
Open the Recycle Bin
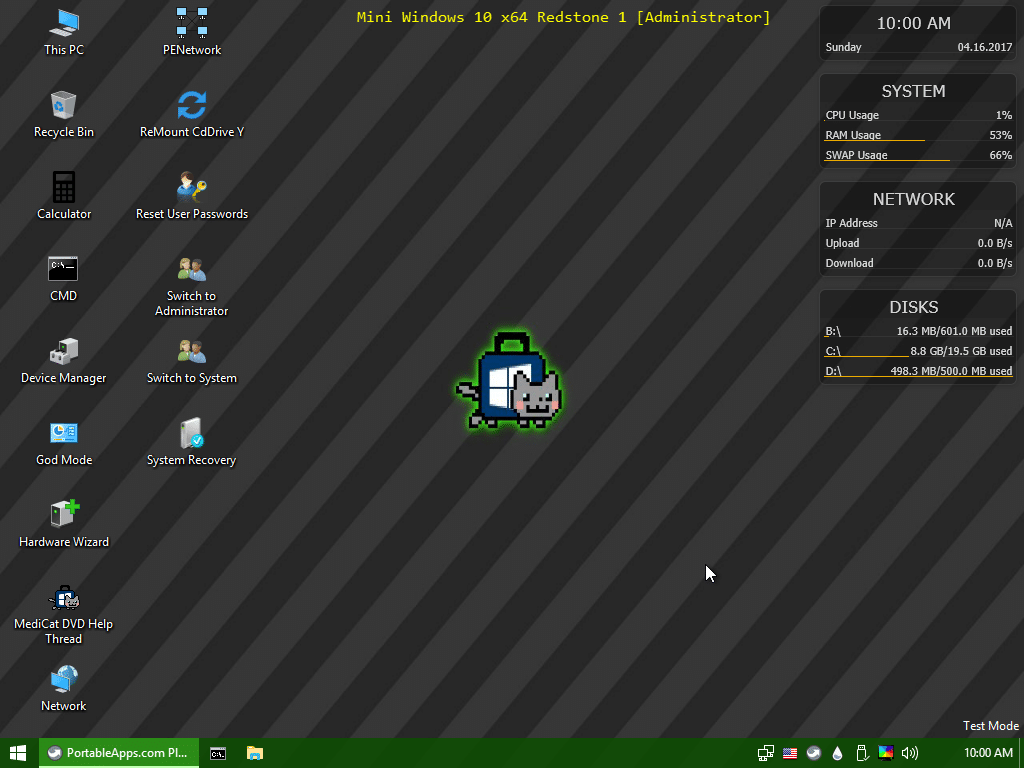click(x=64, y=114)
